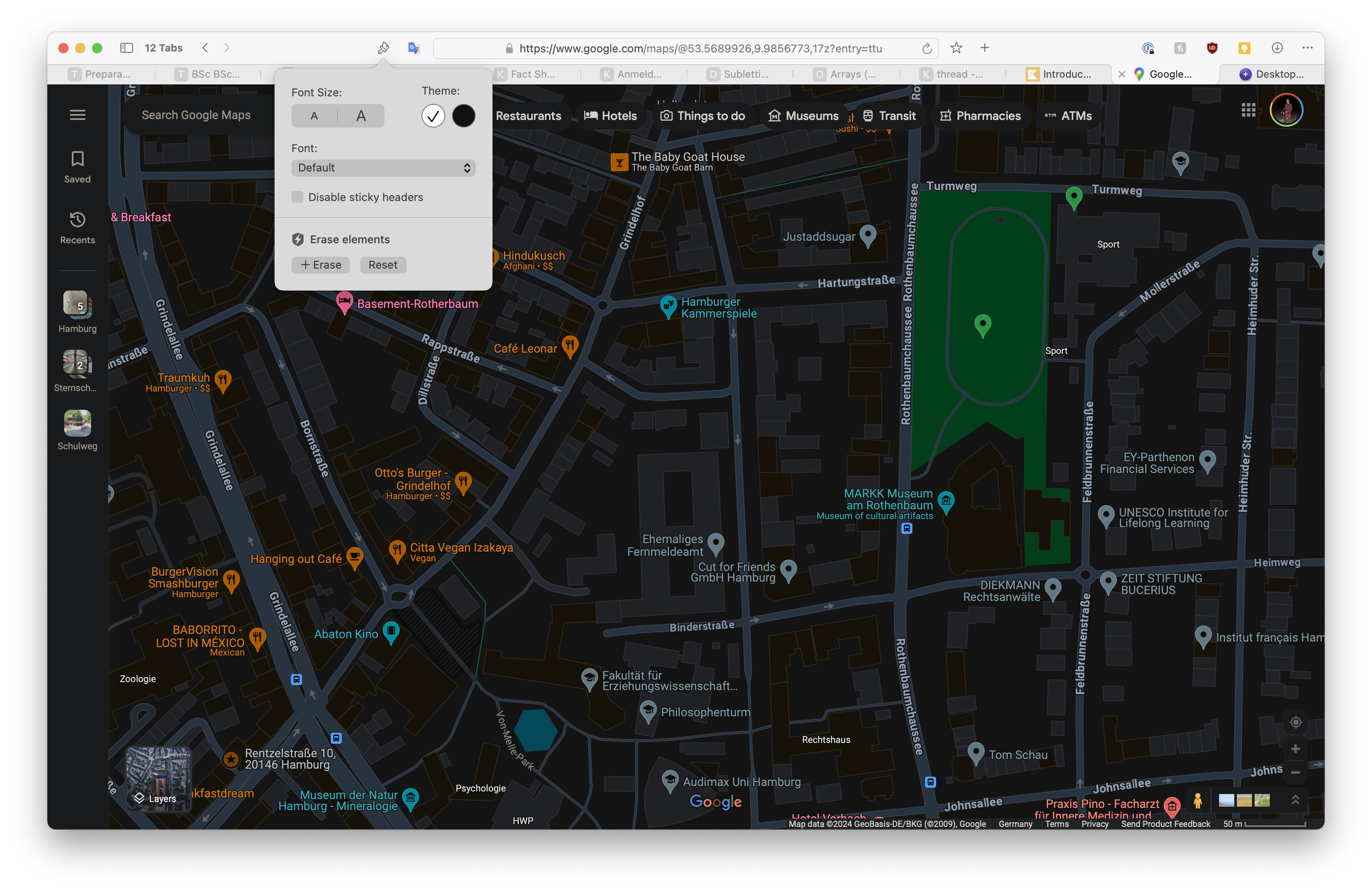Open Saved places in the sidebar
The image size is (1372, 892).
(x=77, y=166)
